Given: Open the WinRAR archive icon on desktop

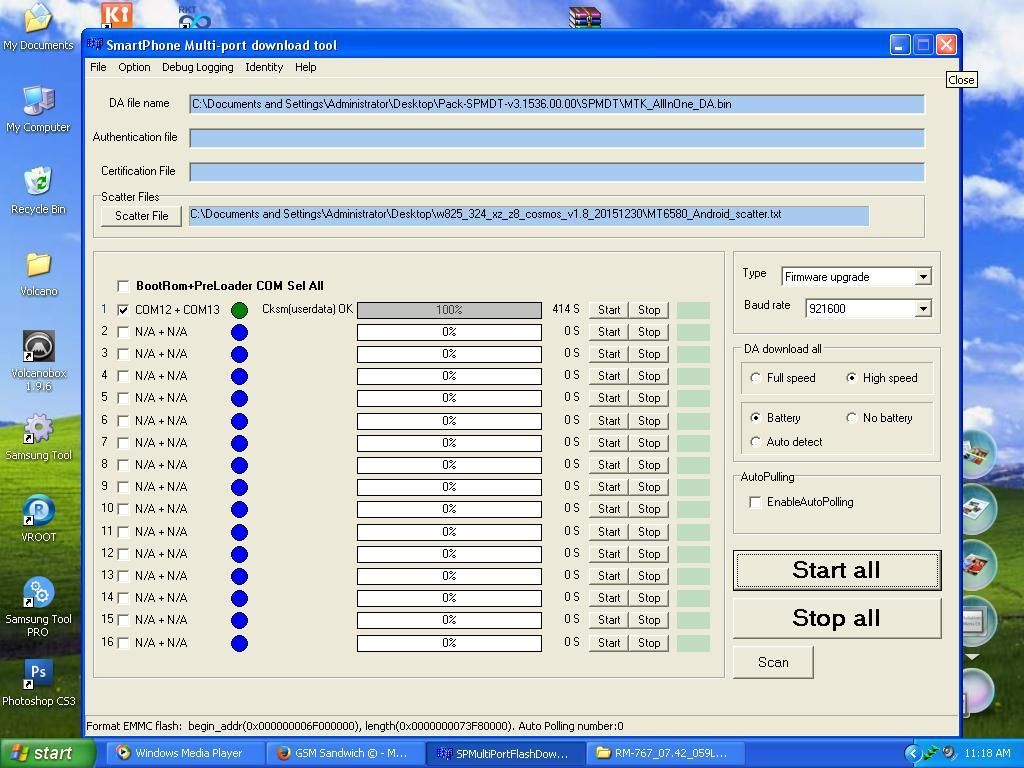Looking at the screenshot, I should [584, 17].
